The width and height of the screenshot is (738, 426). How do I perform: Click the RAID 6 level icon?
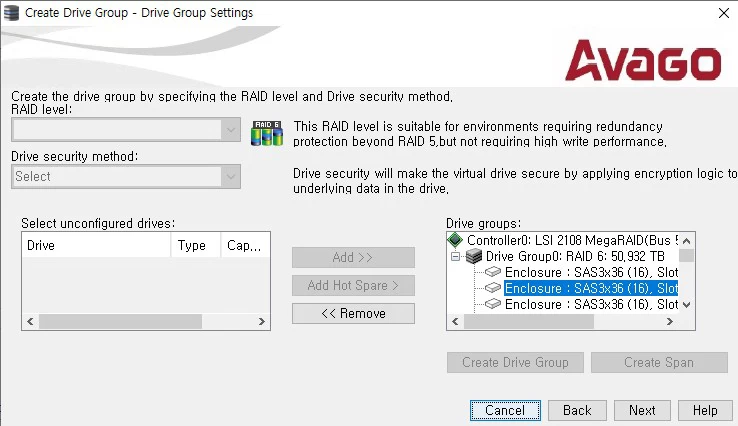267,133
